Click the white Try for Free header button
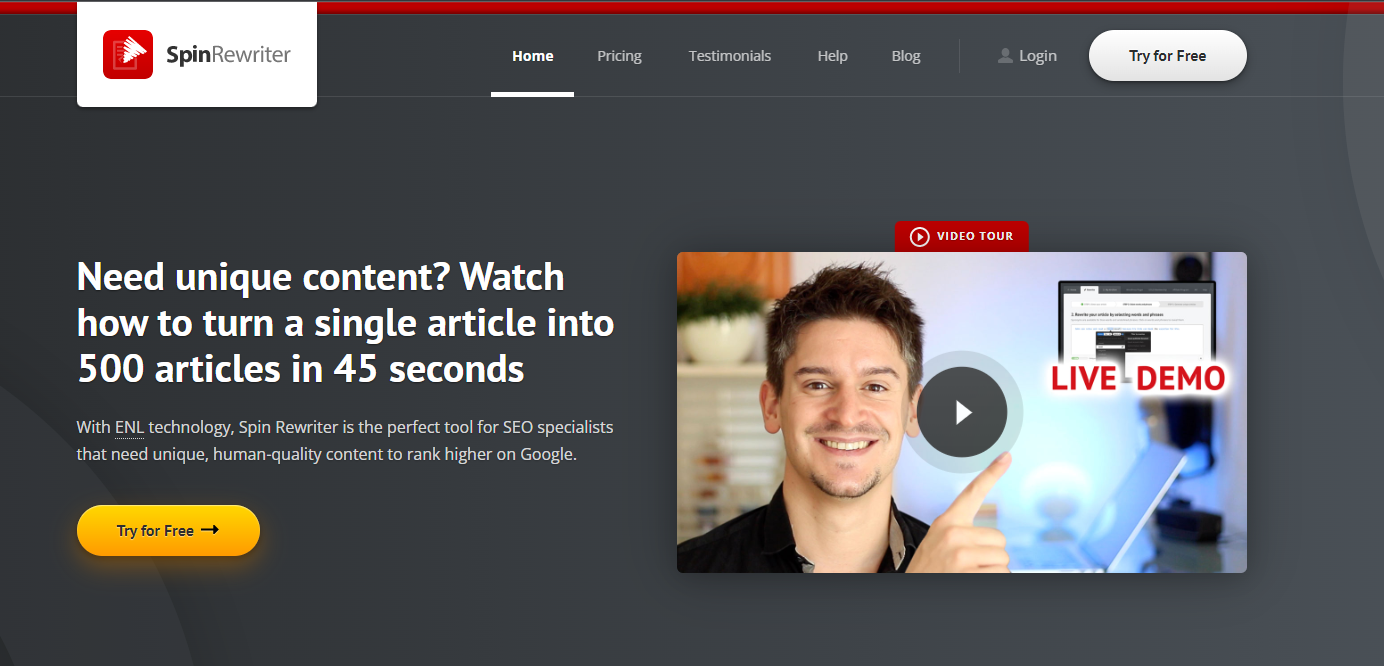Screen dimensions: 1384x666 [x=1168, y=56]
